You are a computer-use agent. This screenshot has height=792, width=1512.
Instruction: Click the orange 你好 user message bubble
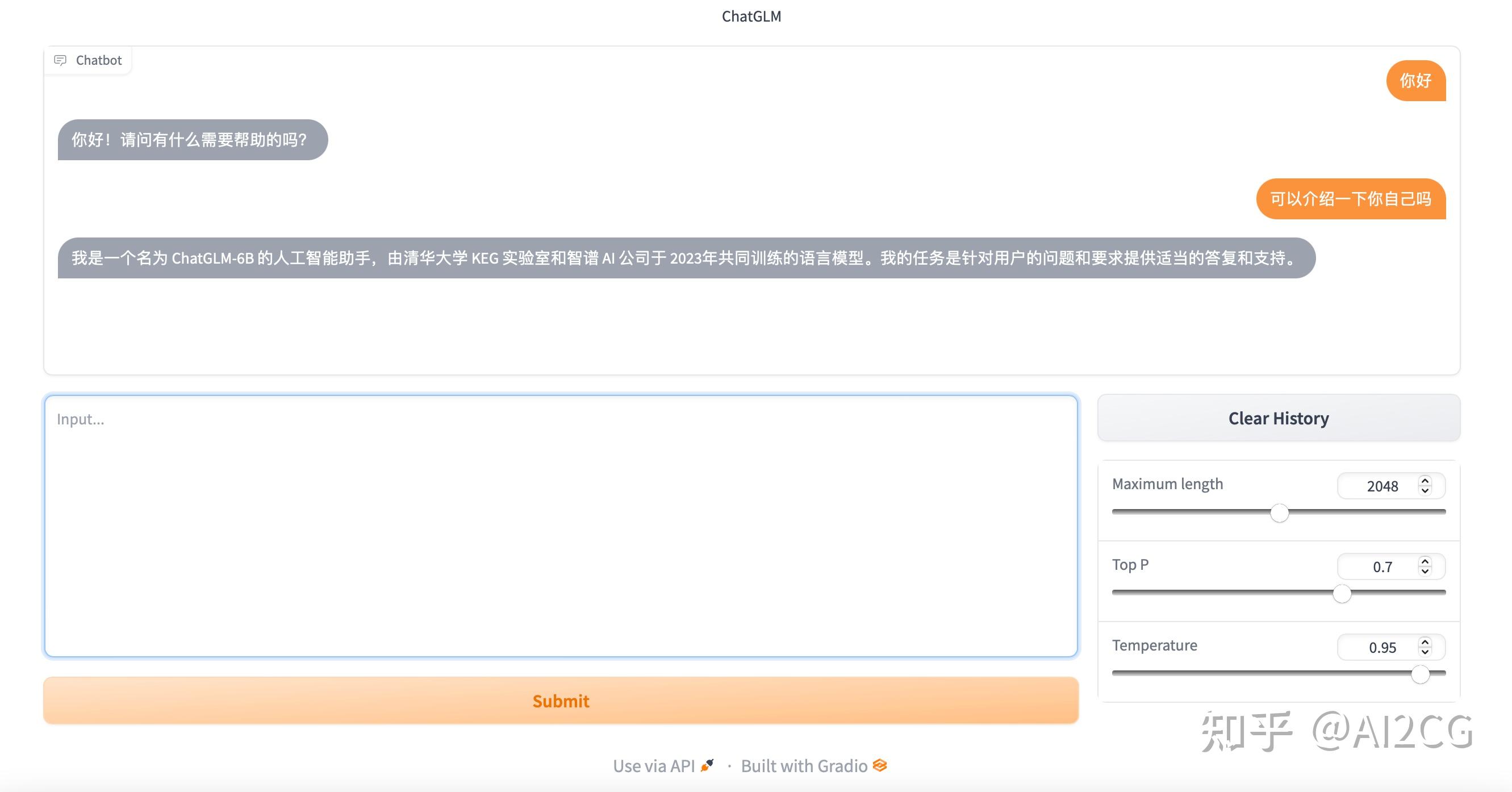point(1416,81)
